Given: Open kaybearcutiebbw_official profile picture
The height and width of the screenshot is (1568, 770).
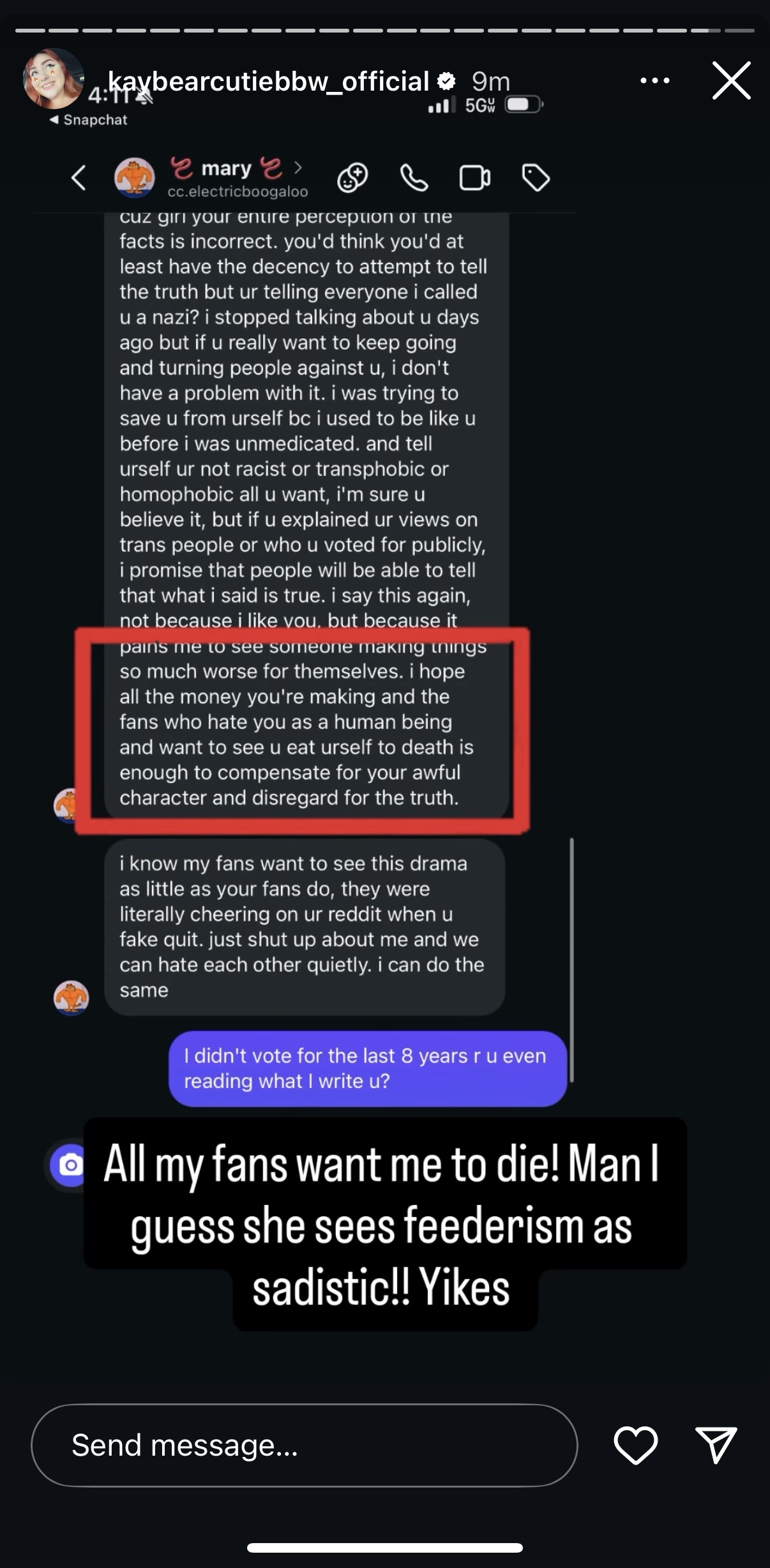Looking at the screenshot, I should click(53, 78).
